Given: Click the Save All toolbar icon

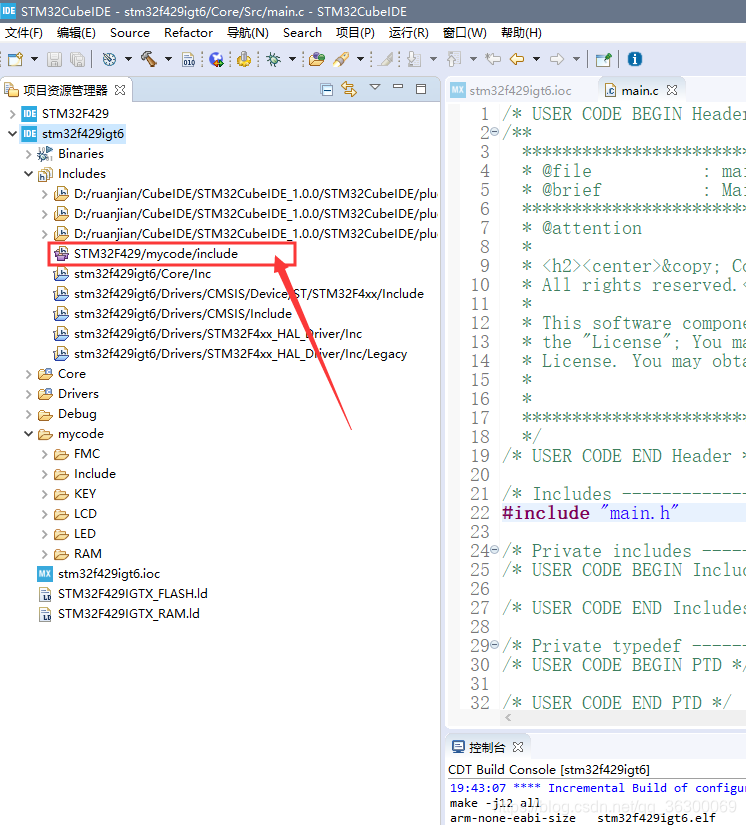Looking at the screenshot, I should (77, 59).
